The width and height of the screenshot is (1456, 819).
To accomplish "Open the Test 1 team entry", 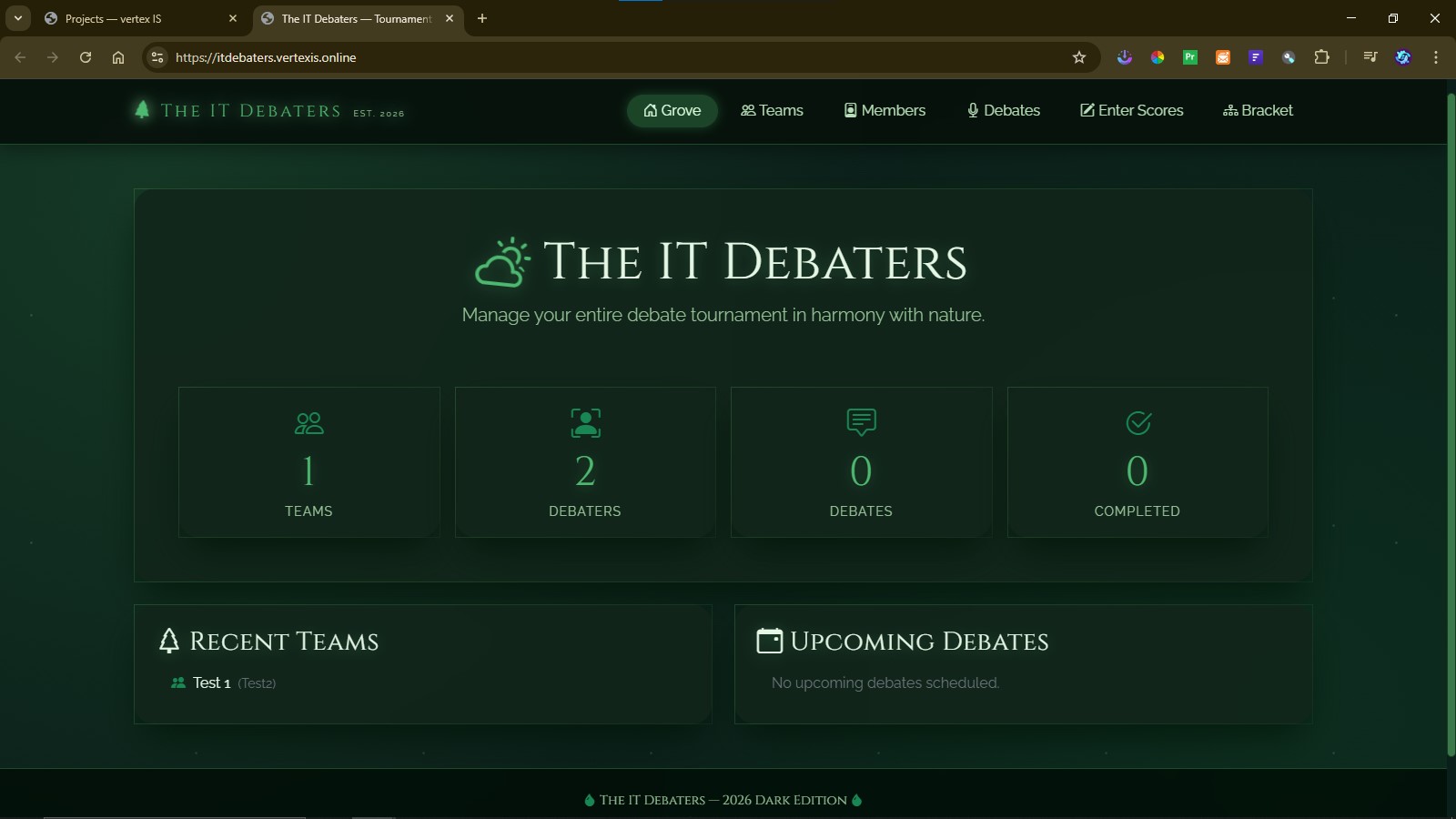I will click(210, 682).
